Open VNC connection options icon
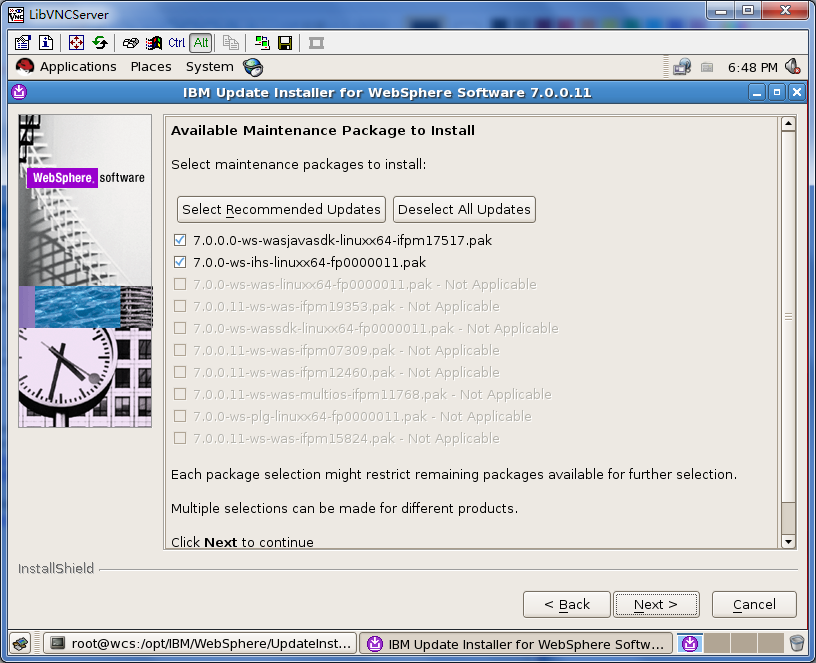The height and width of the screenshot is (663, 816). 22,43
